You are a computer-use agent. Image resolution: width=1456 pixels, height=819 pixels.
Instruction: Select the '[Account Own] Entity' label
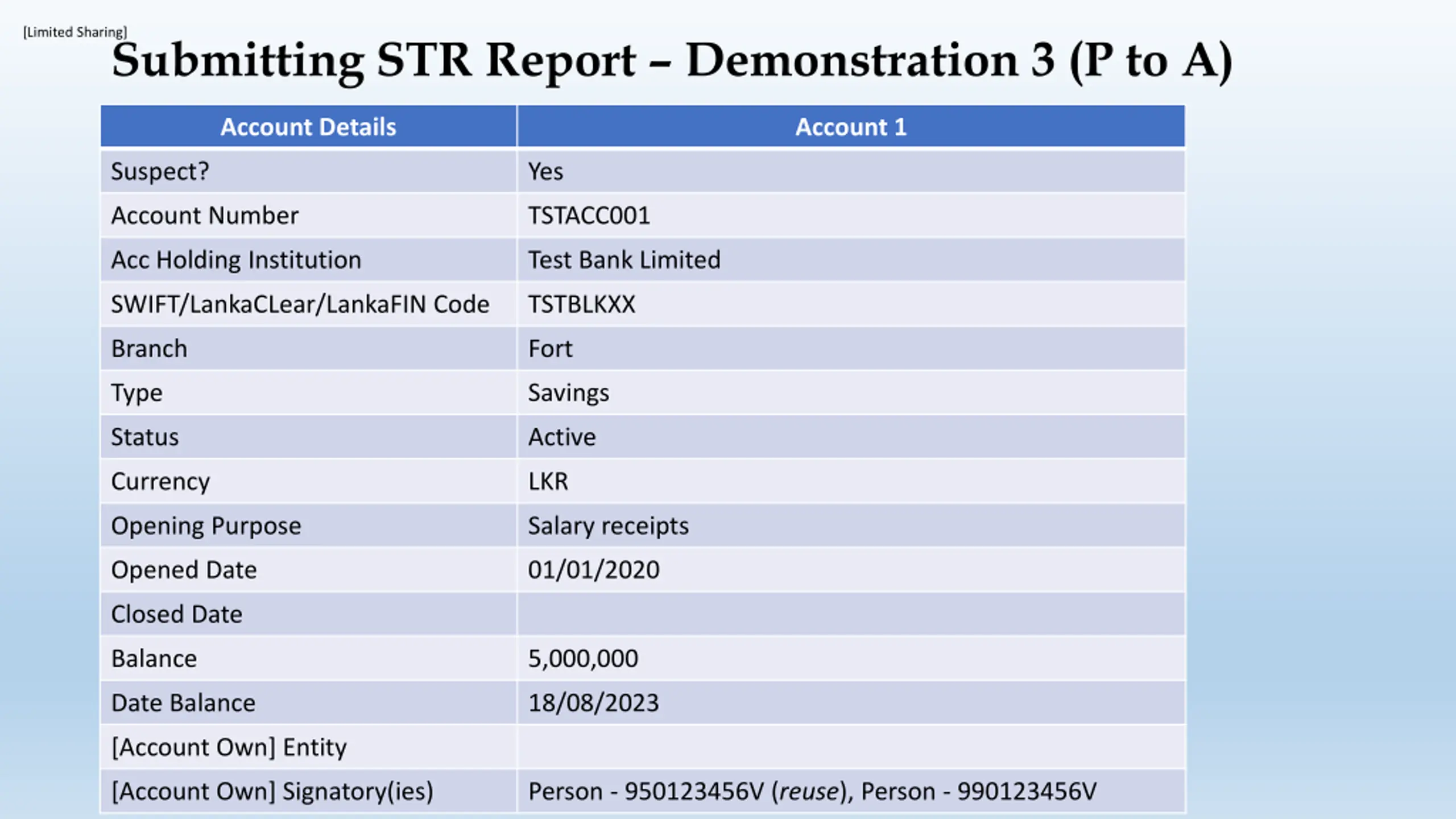click(x=229, y=748)
